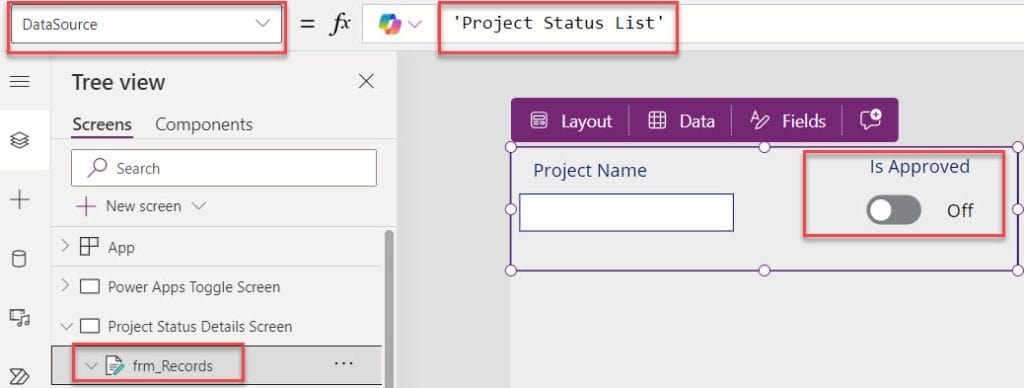Click the Project Name text input
1024x388 pixels.
pos(626,212)
